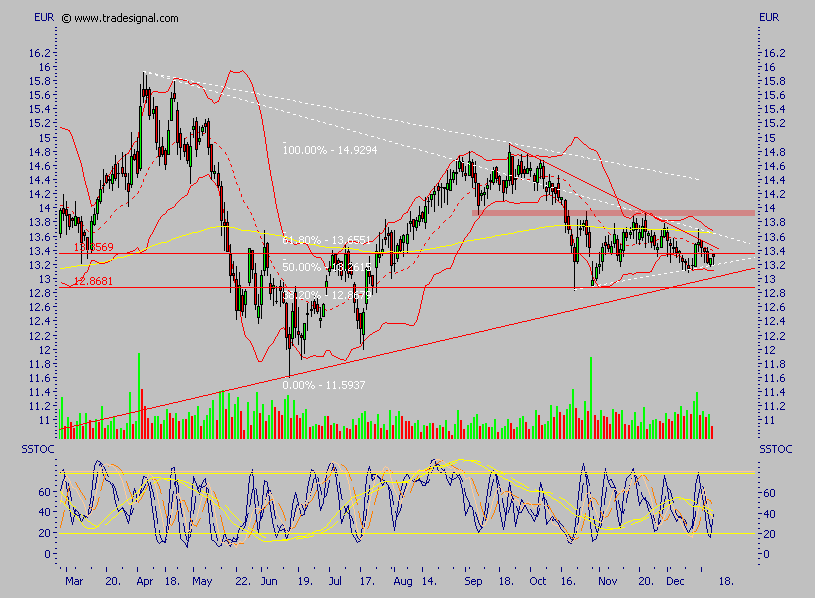This screenshot has height=598, width=815.
Task: Click the Mar date on time axis
Action: [73, 579]
